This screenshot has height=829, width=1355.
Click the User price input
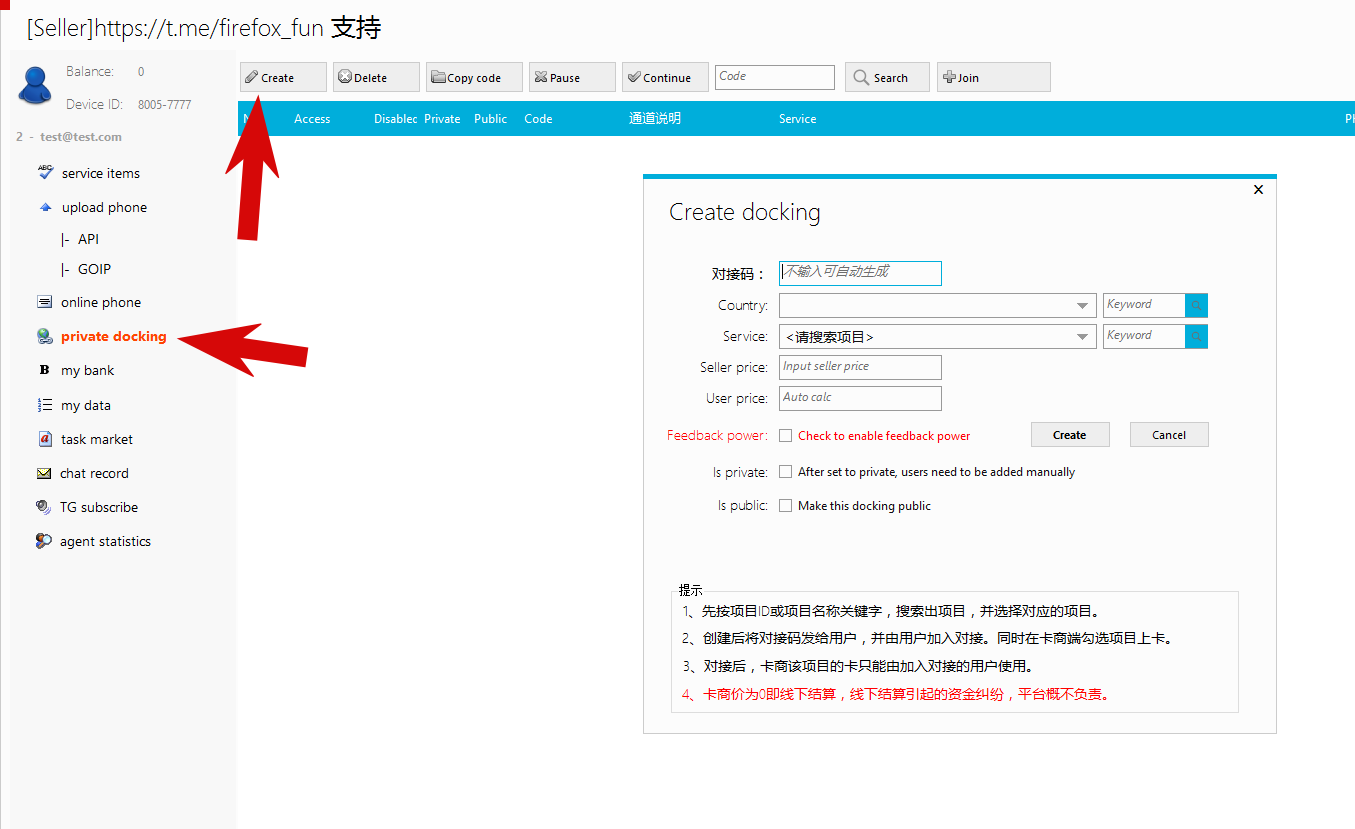(x=860, y=398)
